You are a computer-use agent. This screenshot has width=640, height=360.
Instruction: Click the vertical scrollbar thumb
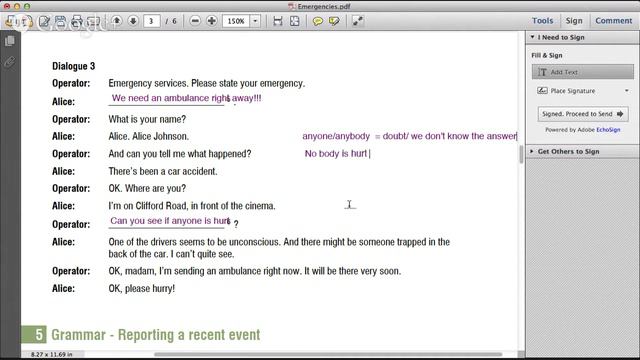pos(521,154)
